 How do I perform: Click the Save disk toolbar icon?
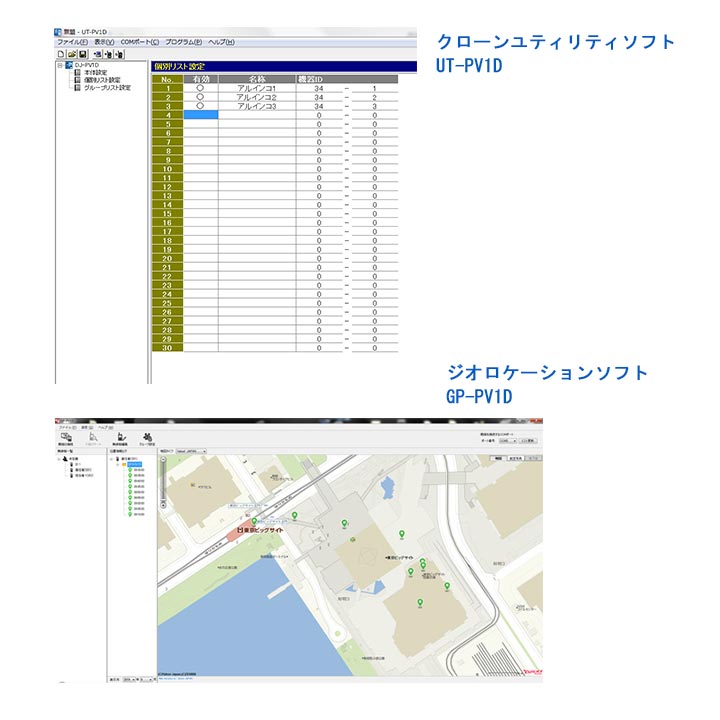(83, 54)
